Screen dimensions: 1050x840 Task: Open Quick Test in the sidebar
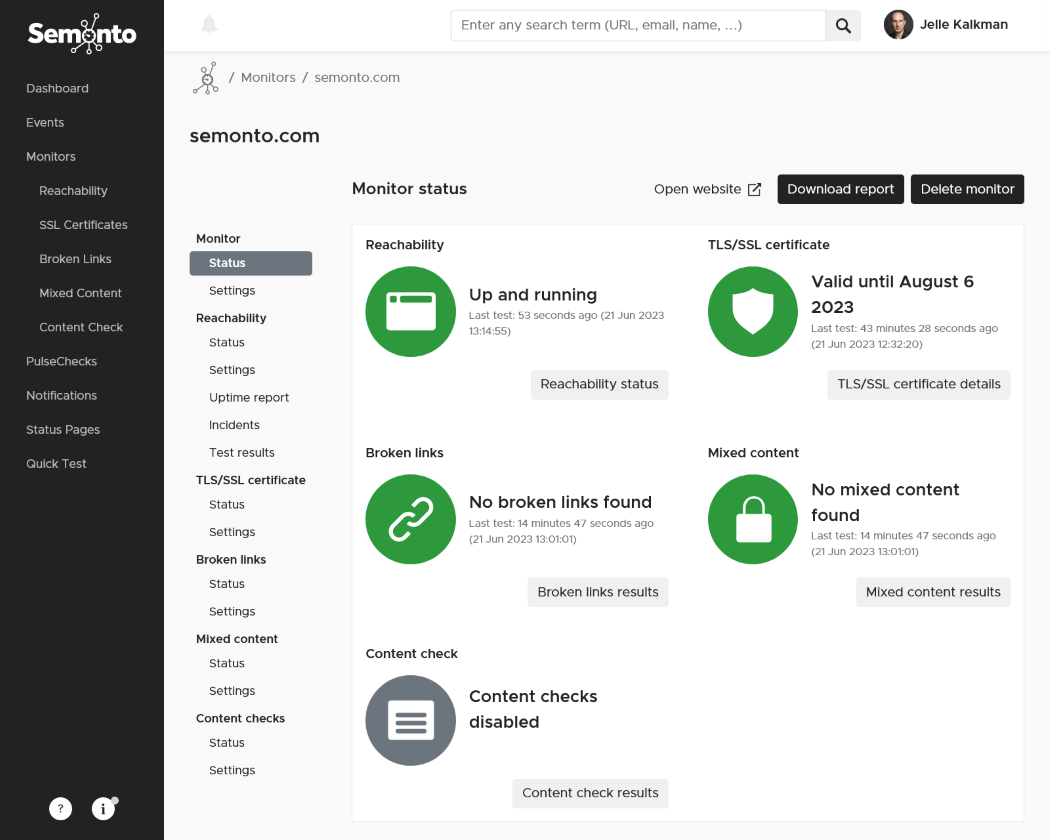(x=56, y=464)
